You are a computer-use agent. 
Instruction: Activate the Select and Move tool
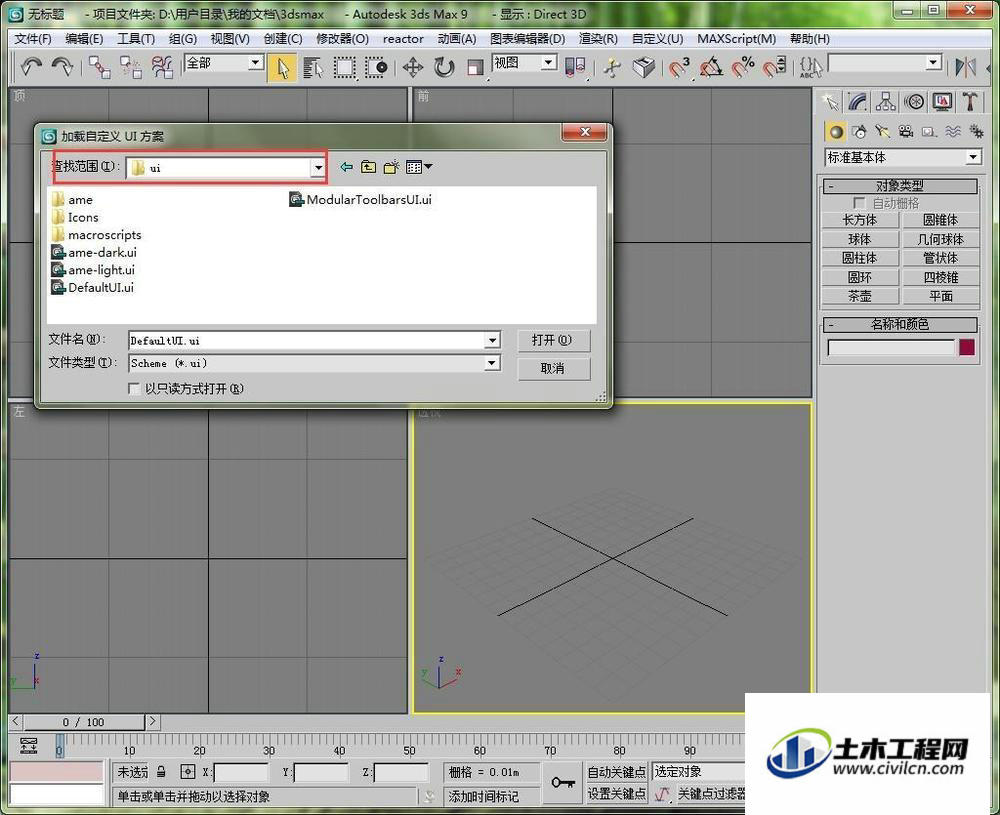coord(413,67)
